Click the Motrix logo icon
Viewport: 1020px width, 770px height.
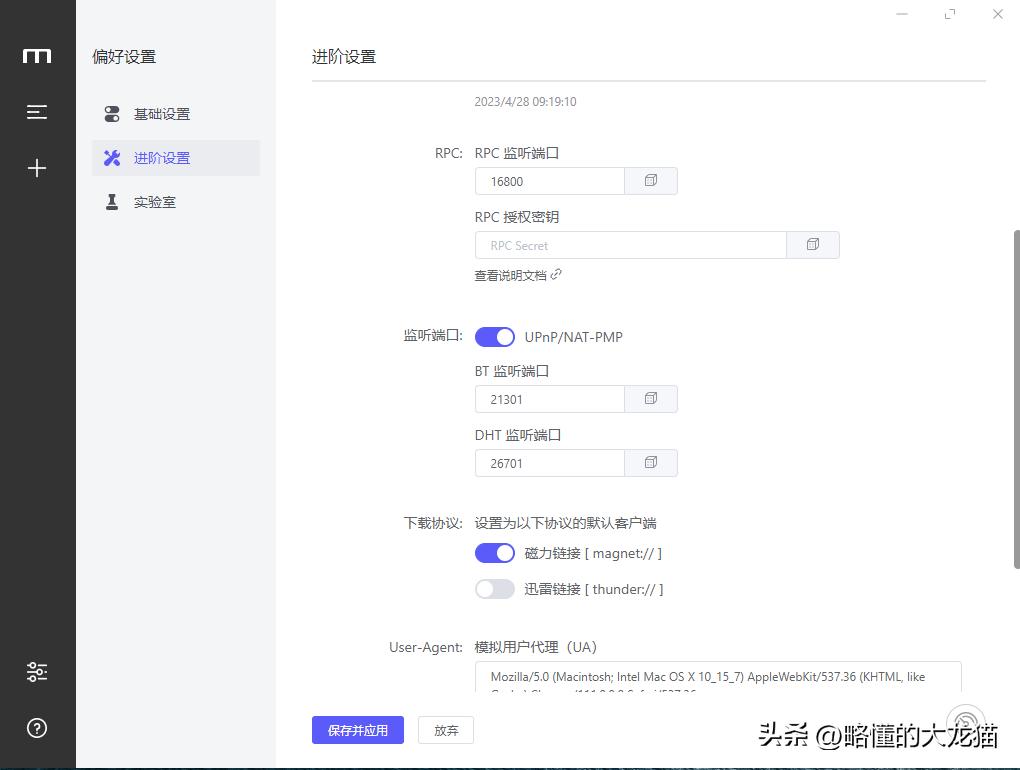(x=37, y=56)
